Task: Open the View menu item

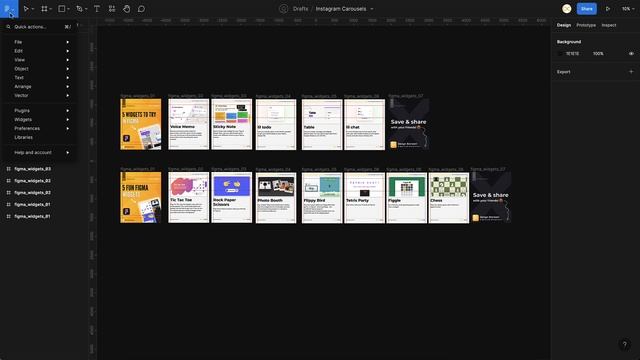Action: 39,60
